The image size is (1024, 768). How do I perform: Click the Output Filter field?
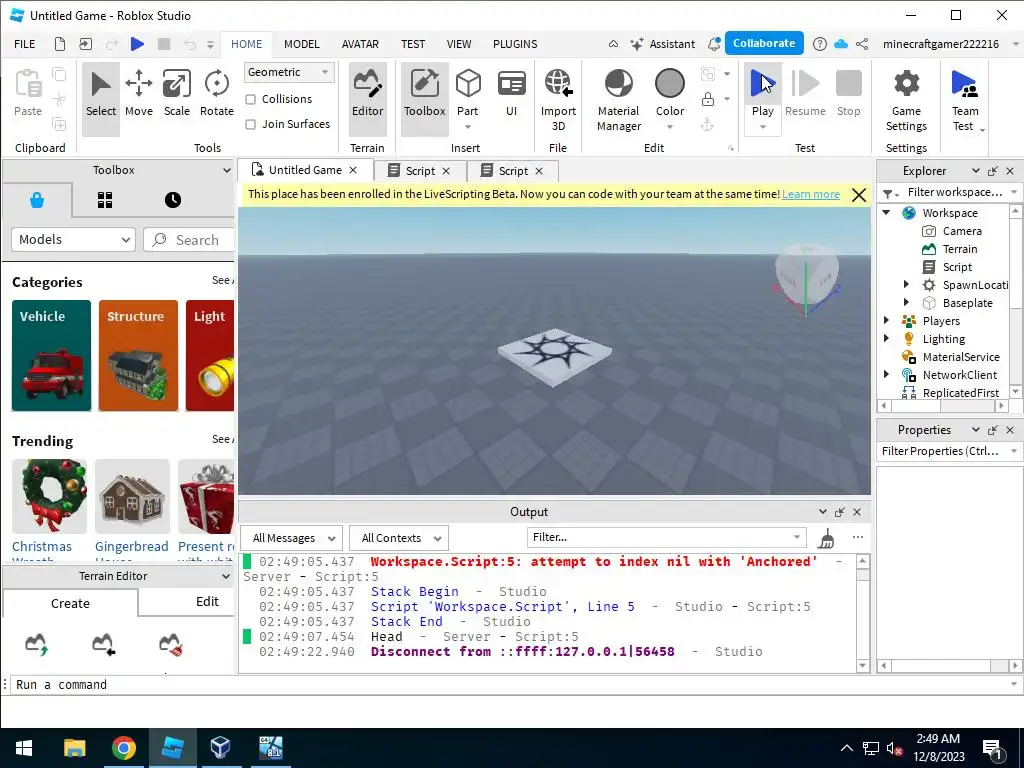coord(666,537)
